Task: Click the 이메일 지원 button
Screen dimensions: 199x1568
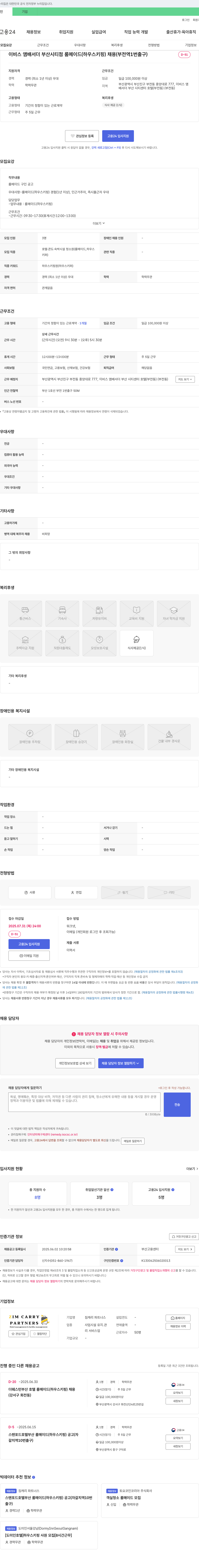Action: point(29,956)
